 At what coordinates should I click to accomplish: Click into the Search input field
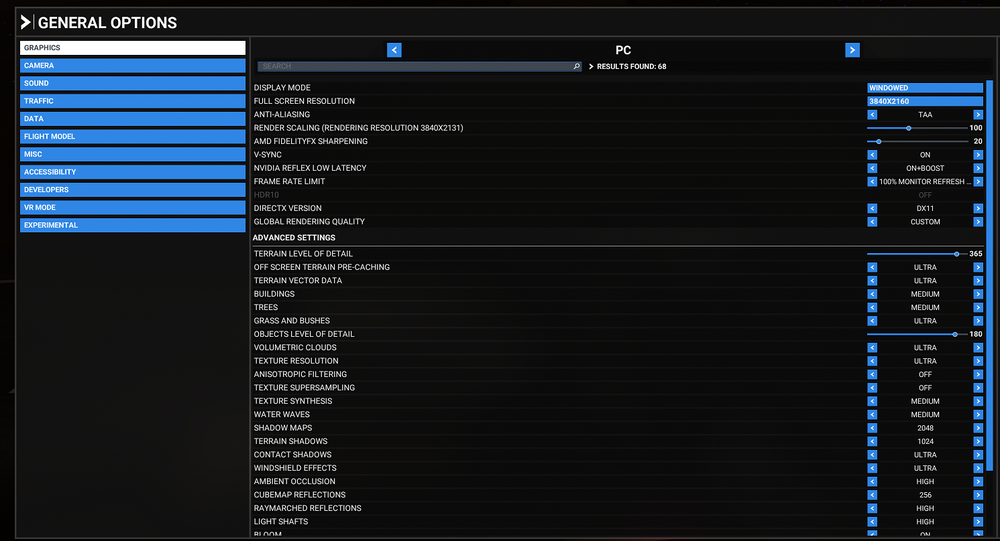(415, 66)
